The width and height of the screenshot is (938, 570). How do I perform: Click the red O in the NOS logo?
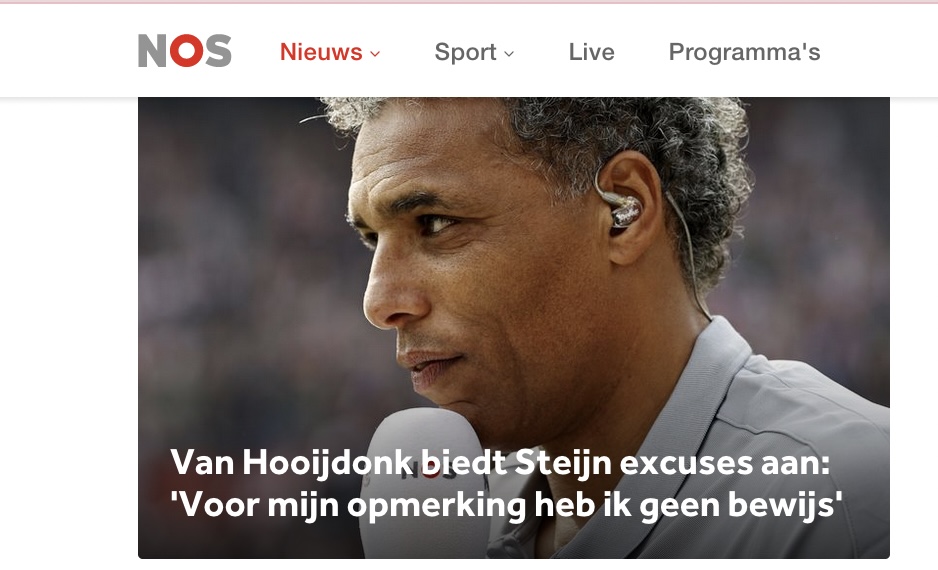[187, 51]
